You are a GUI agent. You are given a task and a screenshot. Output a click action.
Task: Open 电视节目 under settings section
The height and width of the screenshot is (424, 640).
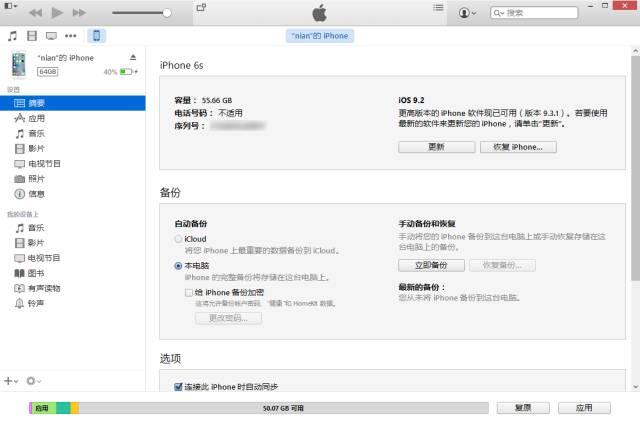tap(73, 164)
